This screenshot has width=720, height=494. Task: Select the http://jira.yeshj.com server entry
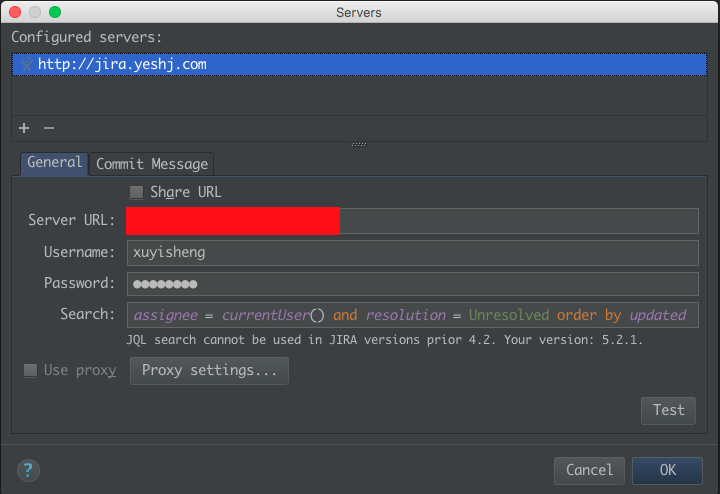point(359,64)
